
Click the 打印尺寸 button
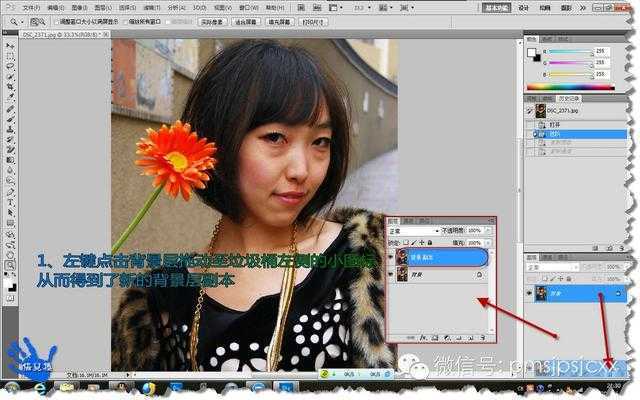(313, 22)
